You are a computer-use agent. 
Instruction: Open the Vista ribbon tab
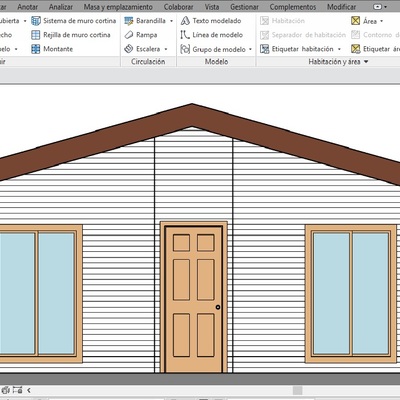[x=212, y=7]
